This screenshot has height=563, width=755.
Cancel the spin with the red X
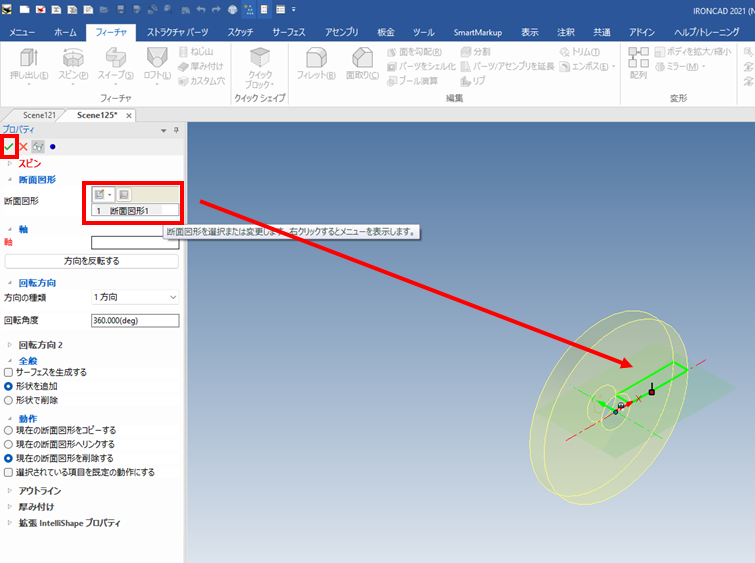[x=23, y=147]
